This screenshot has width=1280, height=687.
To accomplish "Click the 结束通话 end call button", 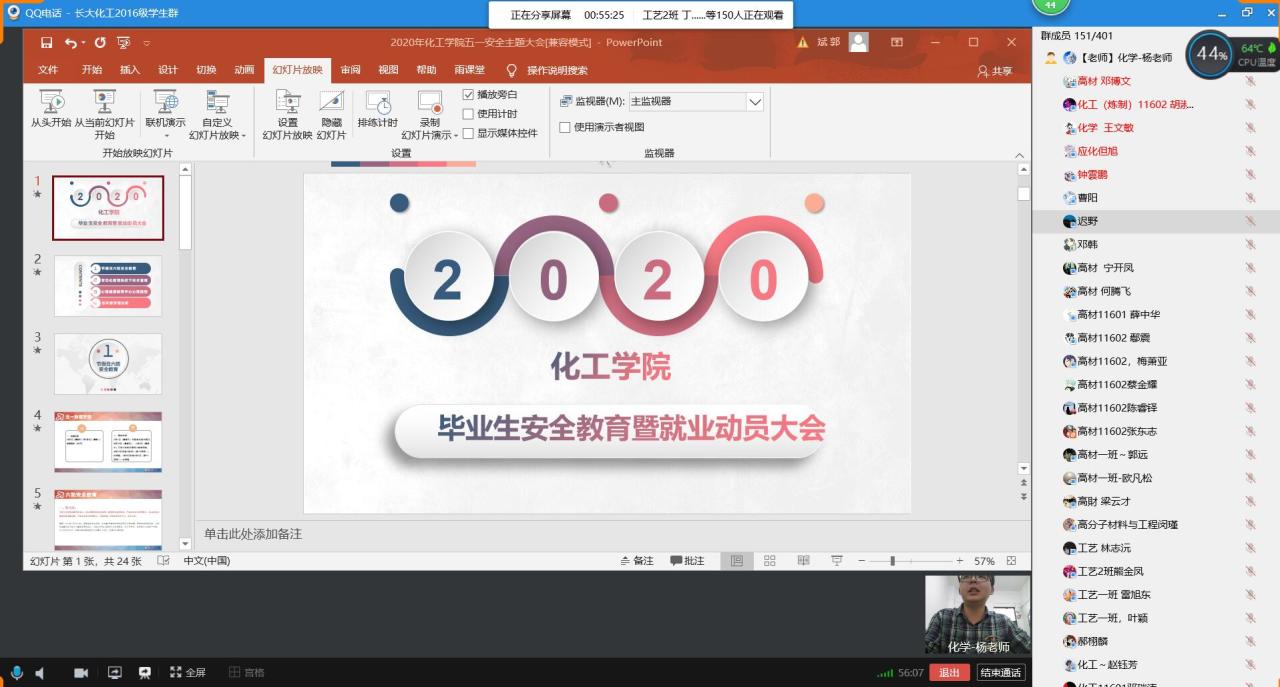I will point(999,672).
